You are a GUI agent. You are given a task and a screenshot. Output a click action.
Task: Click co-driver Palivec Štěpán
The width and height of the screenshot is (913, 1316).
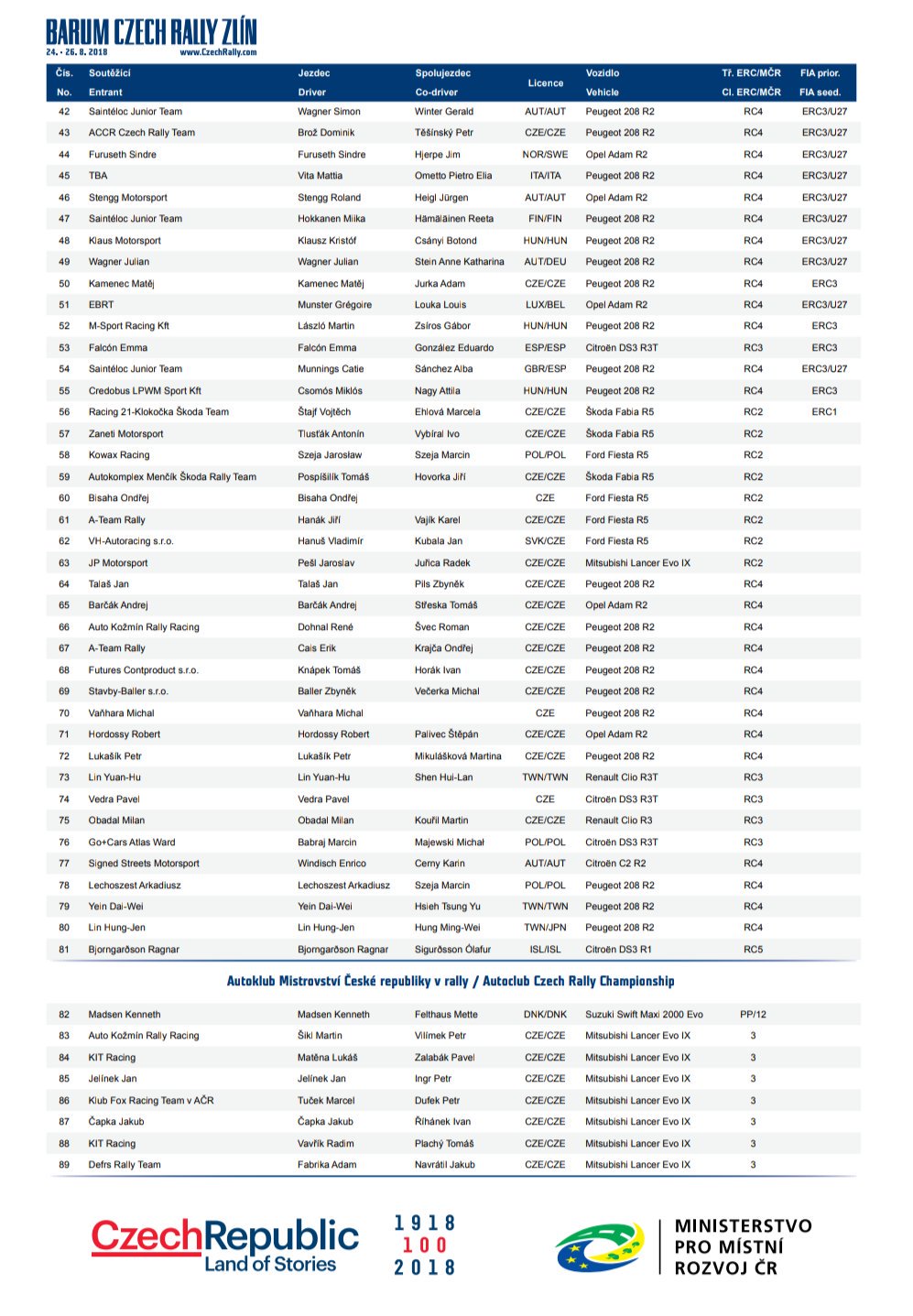pyautogui.click(x=446, y=734)
